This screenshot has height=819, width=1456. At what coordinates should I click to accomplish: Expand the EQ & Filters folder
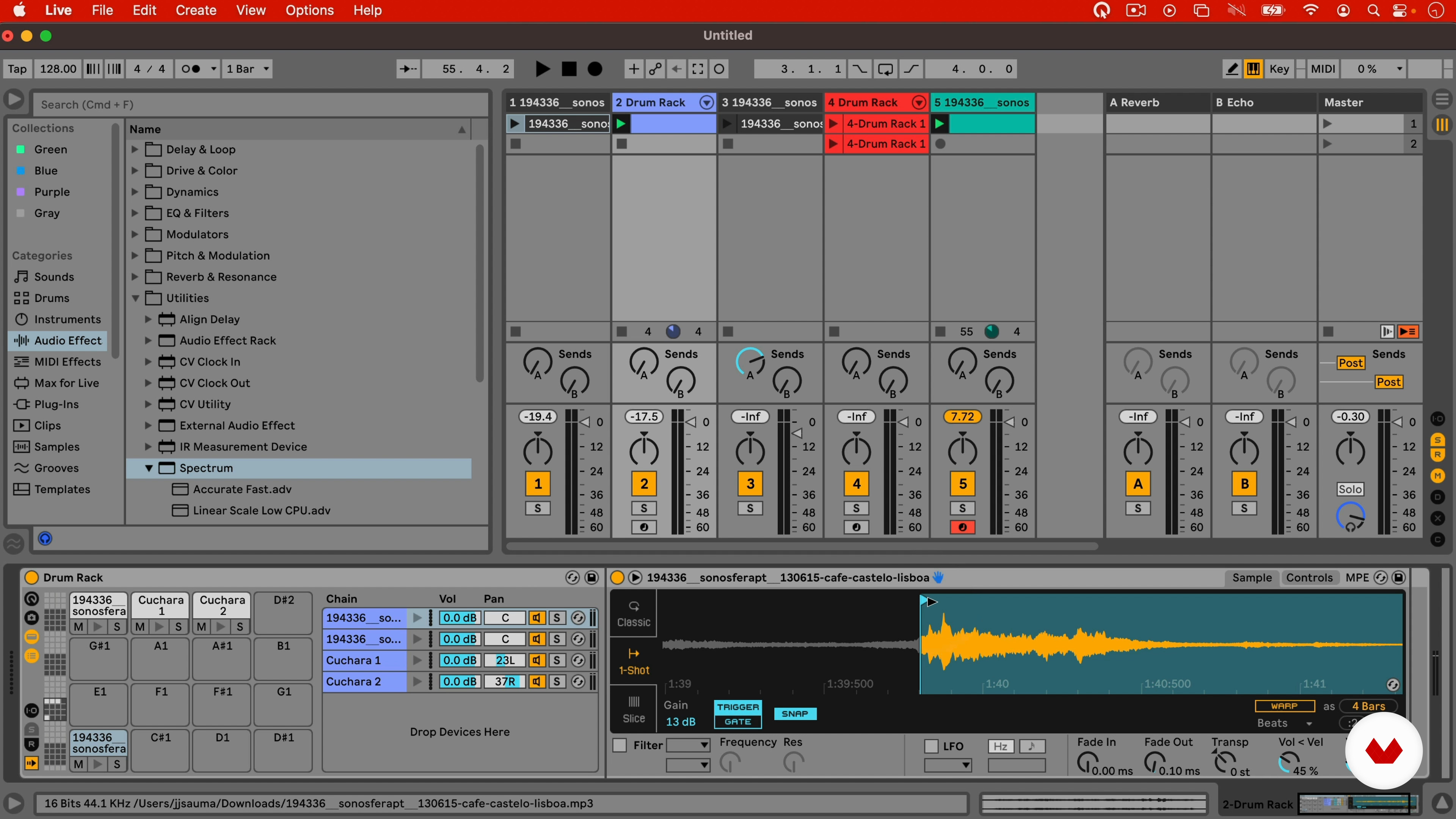tap(135, 213)
